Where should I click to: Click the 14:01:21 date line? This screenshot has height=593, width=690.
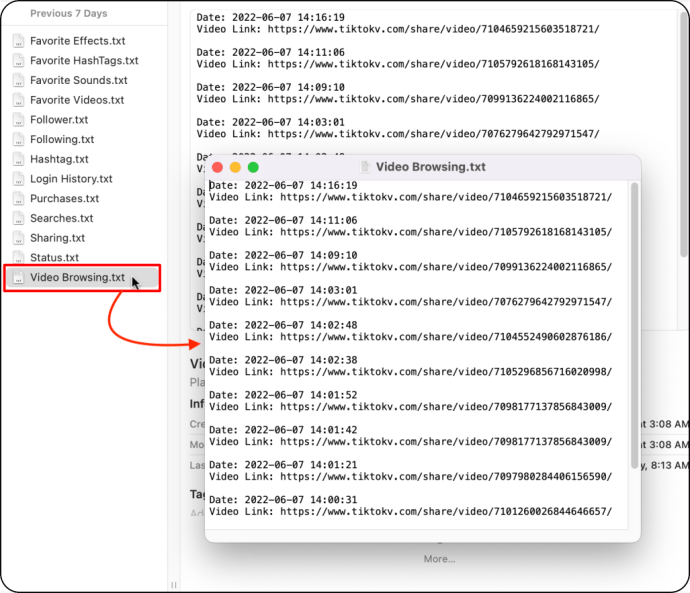coord(283,465)
